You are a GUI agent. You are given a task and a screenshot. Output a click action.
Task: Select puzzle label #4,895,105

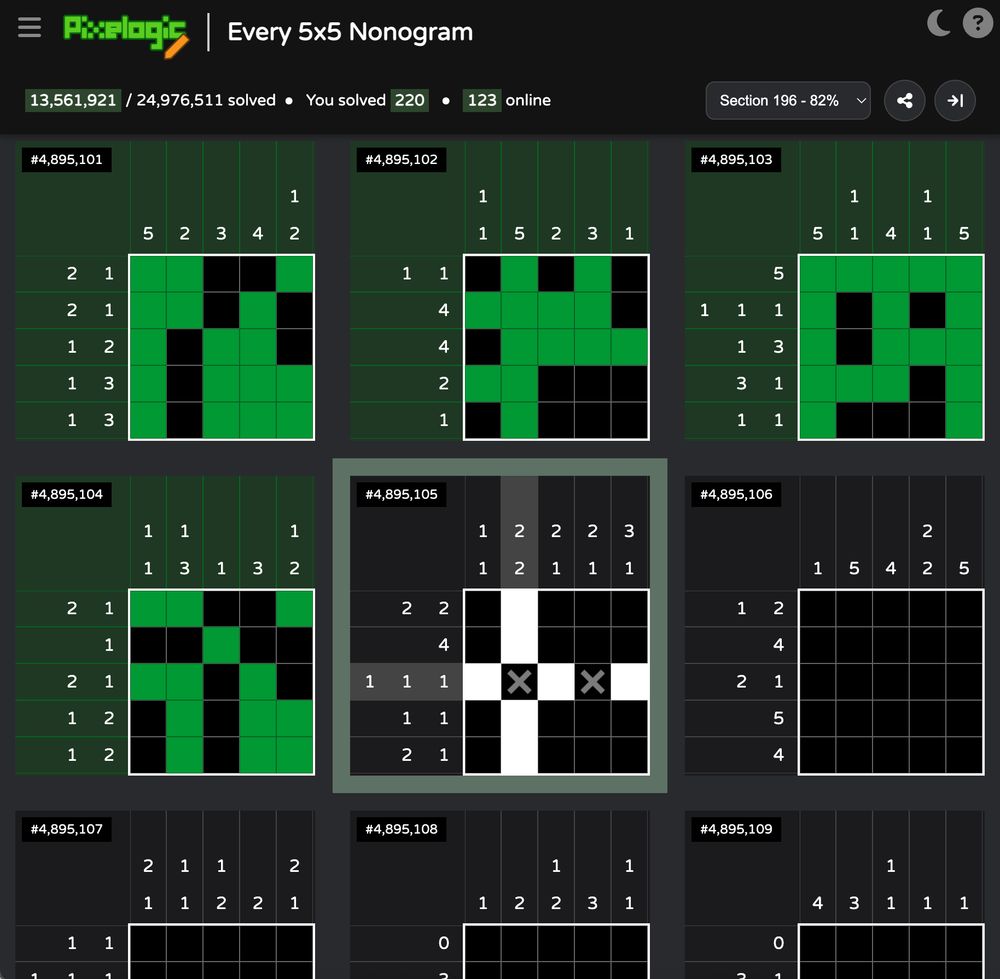pos(401,494)
